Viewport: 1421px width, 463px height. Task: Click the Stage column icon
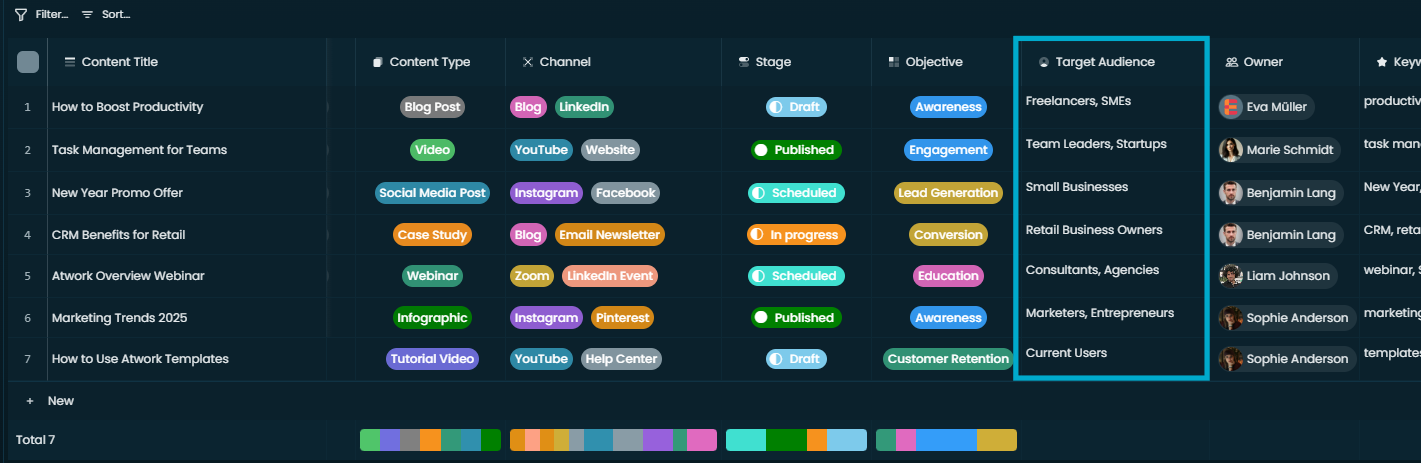pyautogui.click(x=744, y=62)
